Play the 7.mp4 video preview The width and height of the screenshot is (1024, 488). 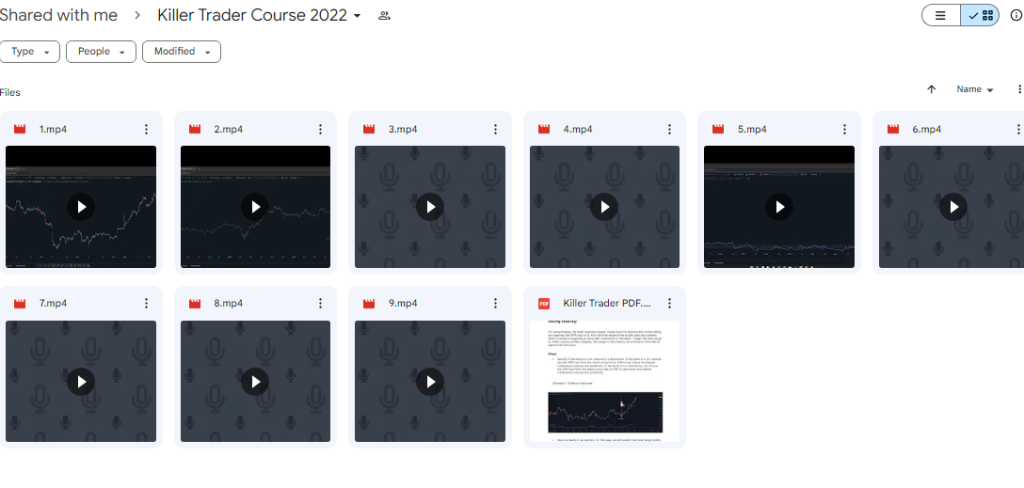[81, 381]
